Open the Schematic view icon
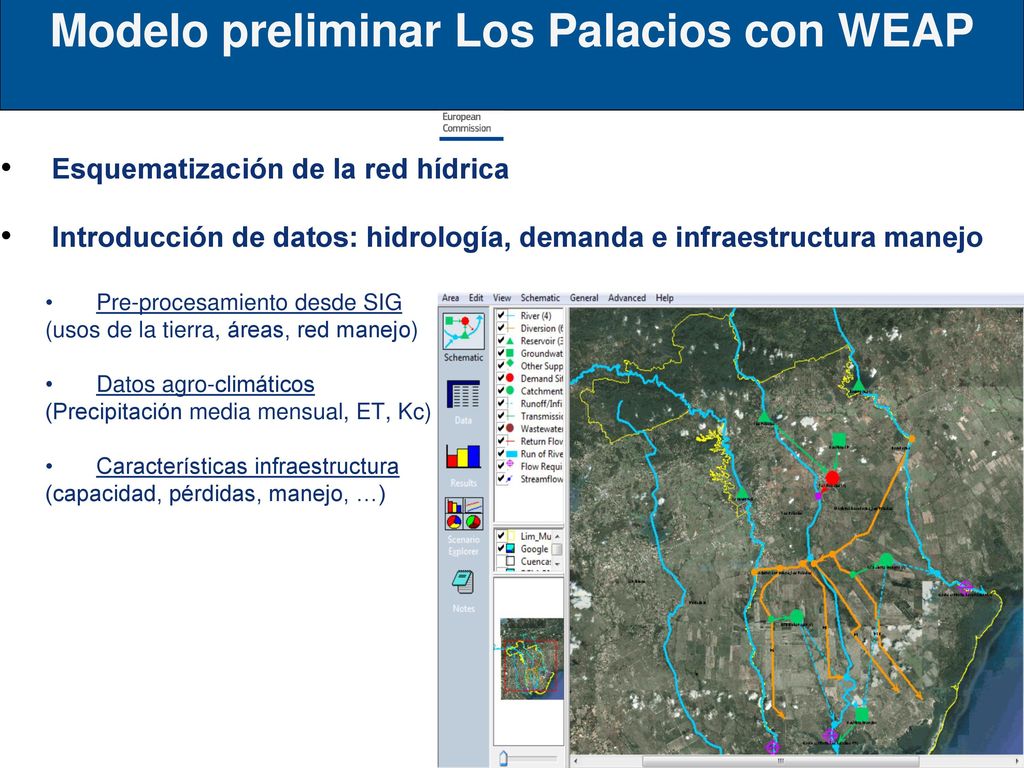The width and height of the screenshot is (1024, 768). (x=464, y=330)
